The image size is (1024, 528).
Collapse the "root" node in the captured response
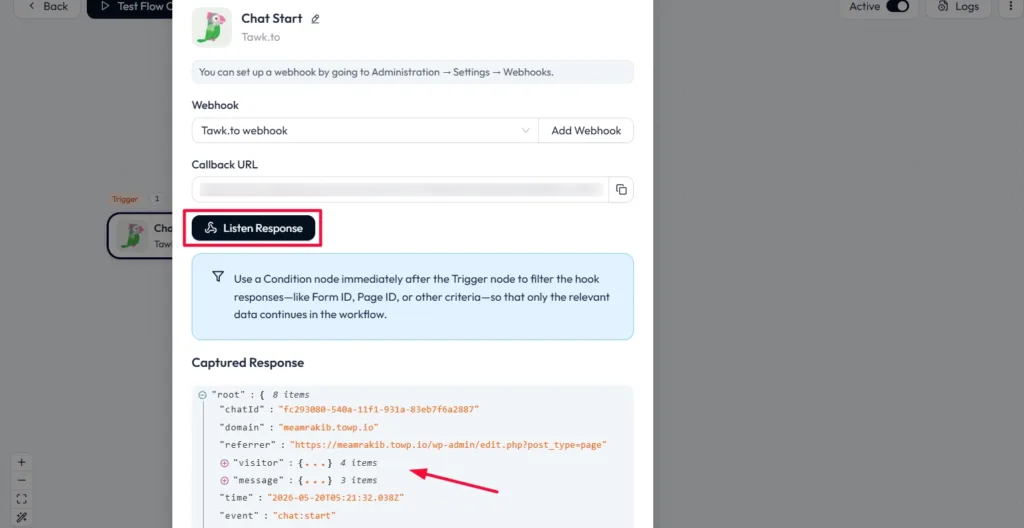click(x=202, y=395)
